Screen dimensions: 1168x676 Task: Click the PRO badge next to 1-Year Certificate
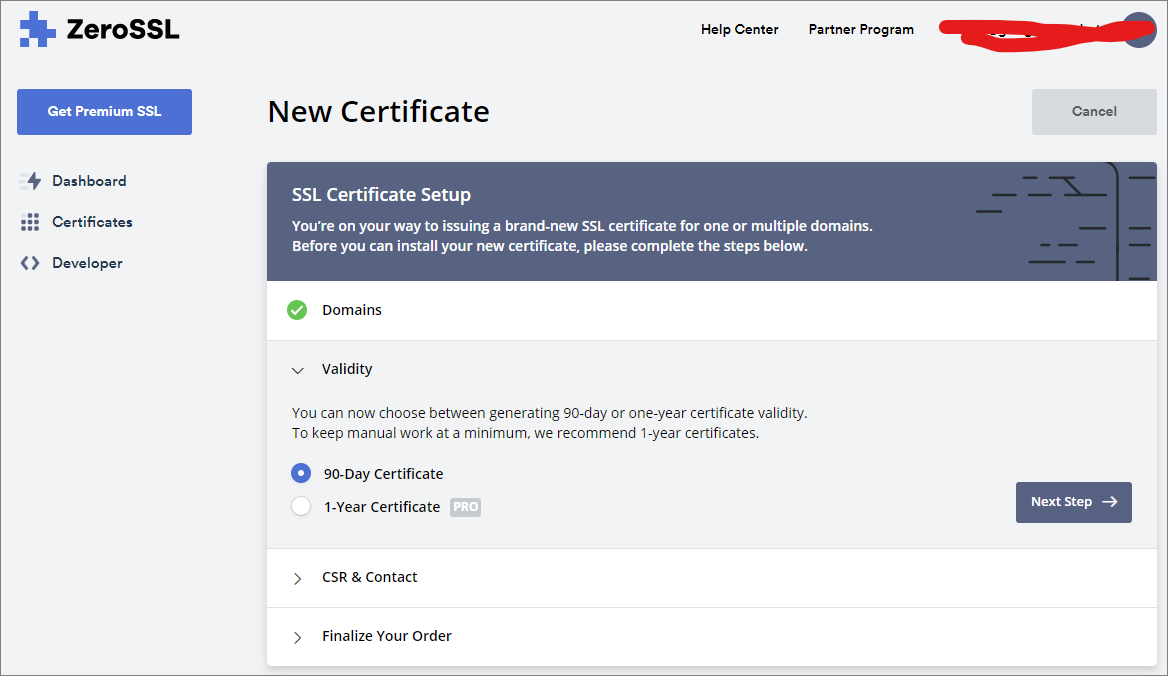[x=466, y=507]
